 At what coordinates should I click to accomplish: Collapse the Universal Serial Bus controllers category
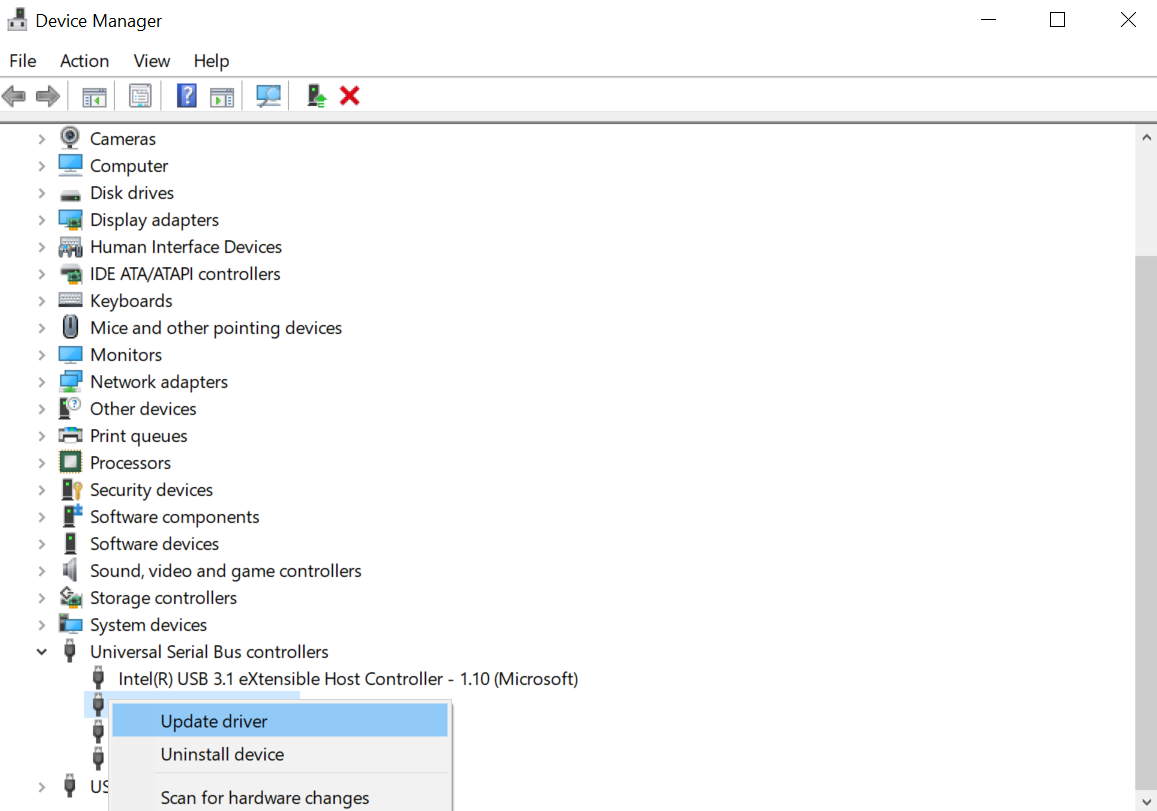tap(41, 651)
